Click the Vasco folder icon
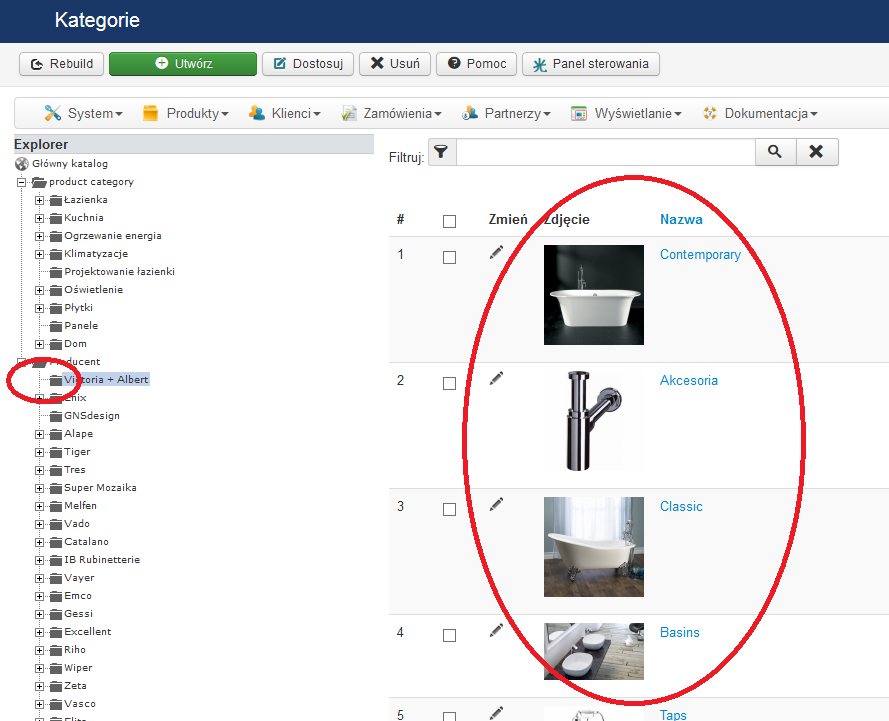This screenshot has height=721, width=889. point(56,704)
